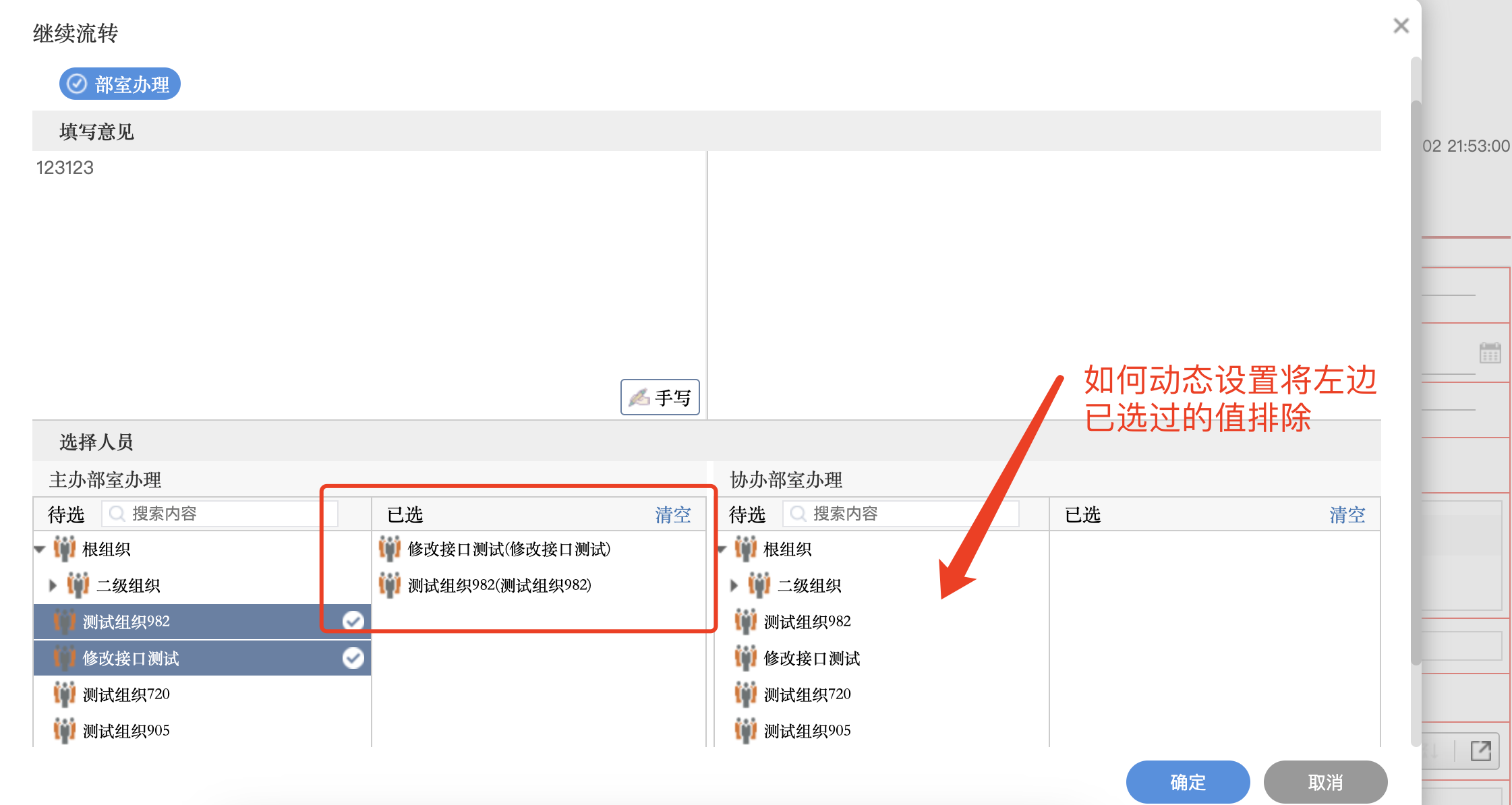Uncheck 测试组织982 in 主办 pending list

[x=353, y=621]
